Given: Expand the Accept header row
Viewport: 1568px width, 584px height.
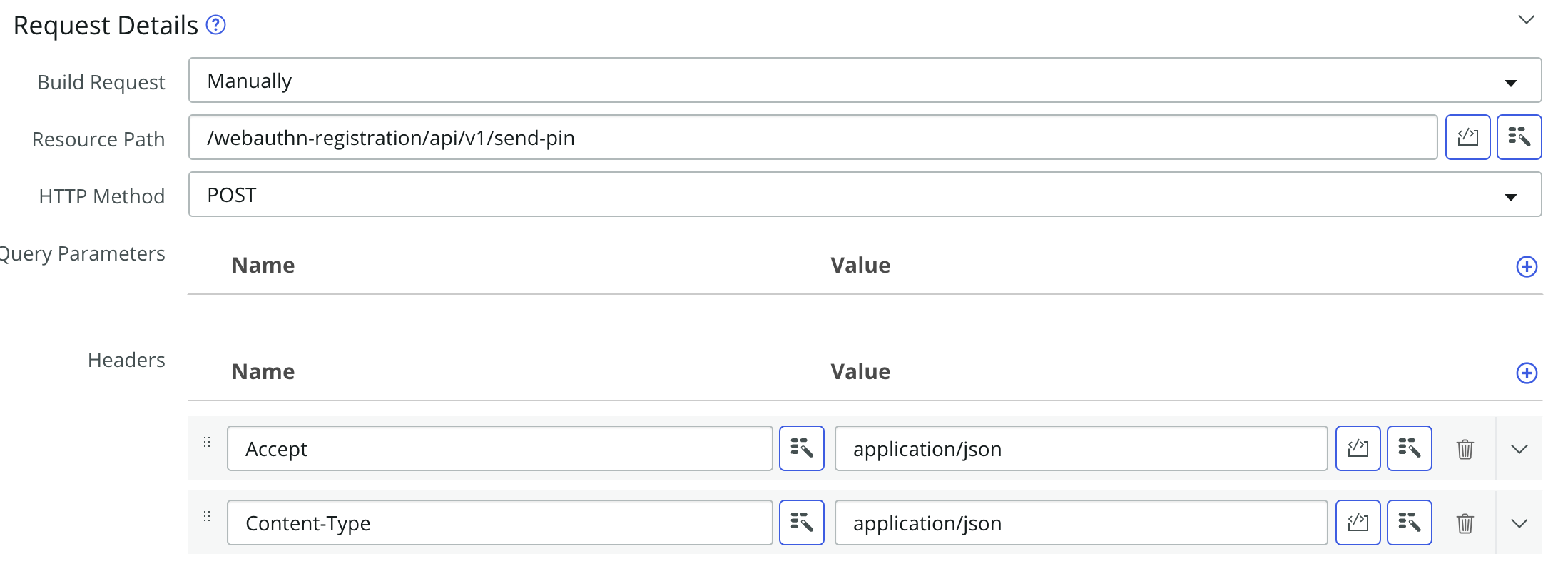Looking at the screenshot, I should [x=1519, y=449].
